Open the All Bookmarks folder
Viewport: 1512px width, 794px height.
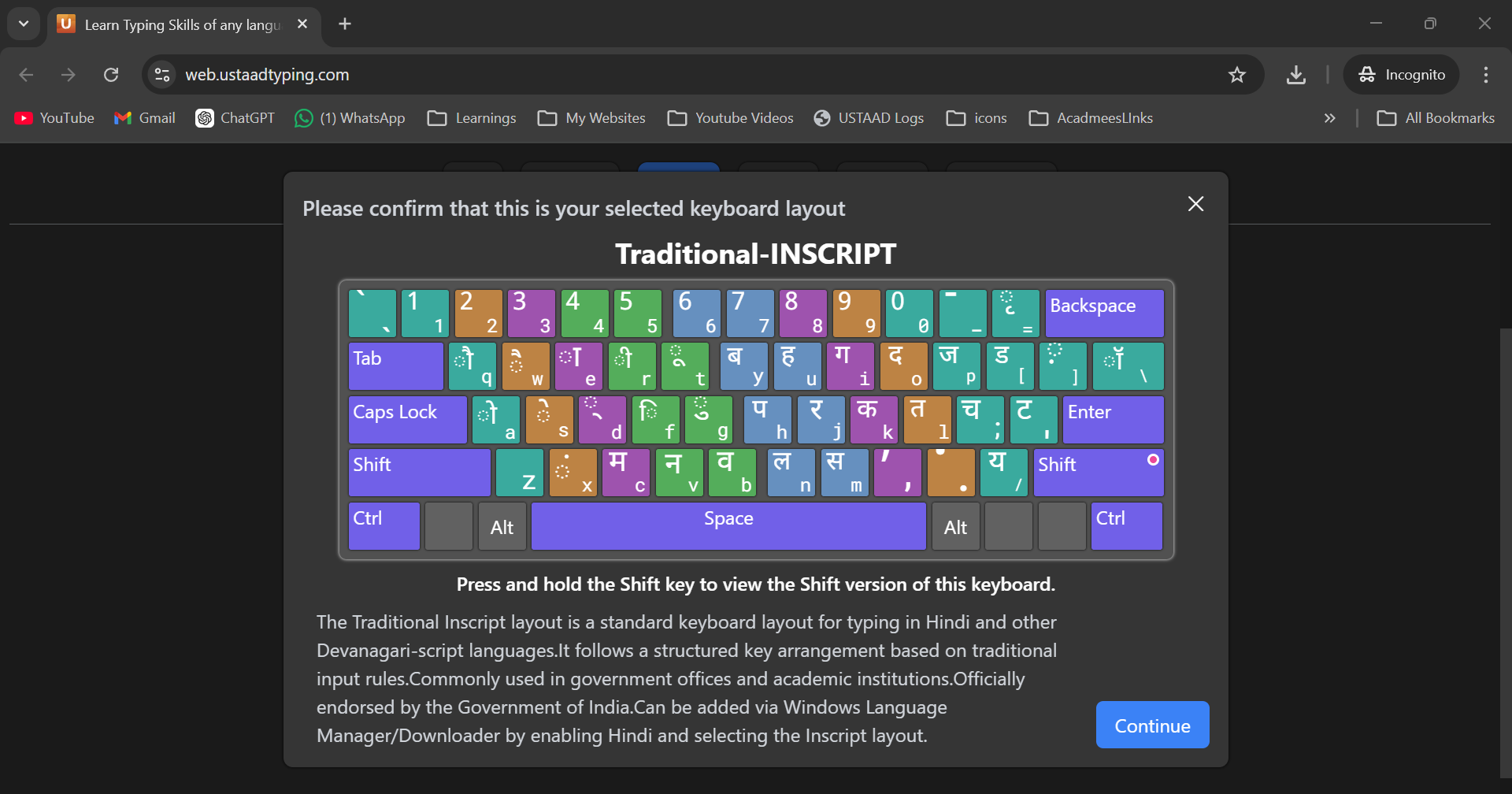point(1435,118)
